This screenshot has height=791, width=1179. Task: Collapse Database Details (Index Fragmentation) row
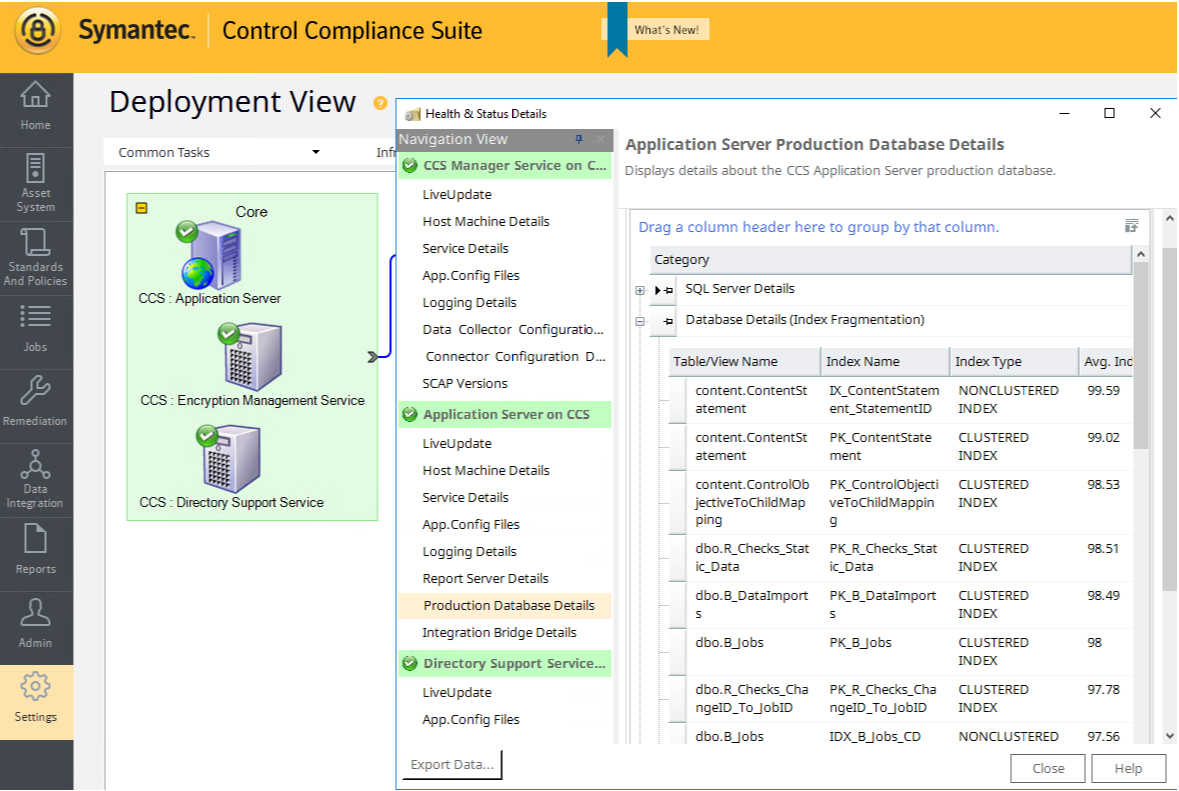pyautogui.click(x=640, y=321)
